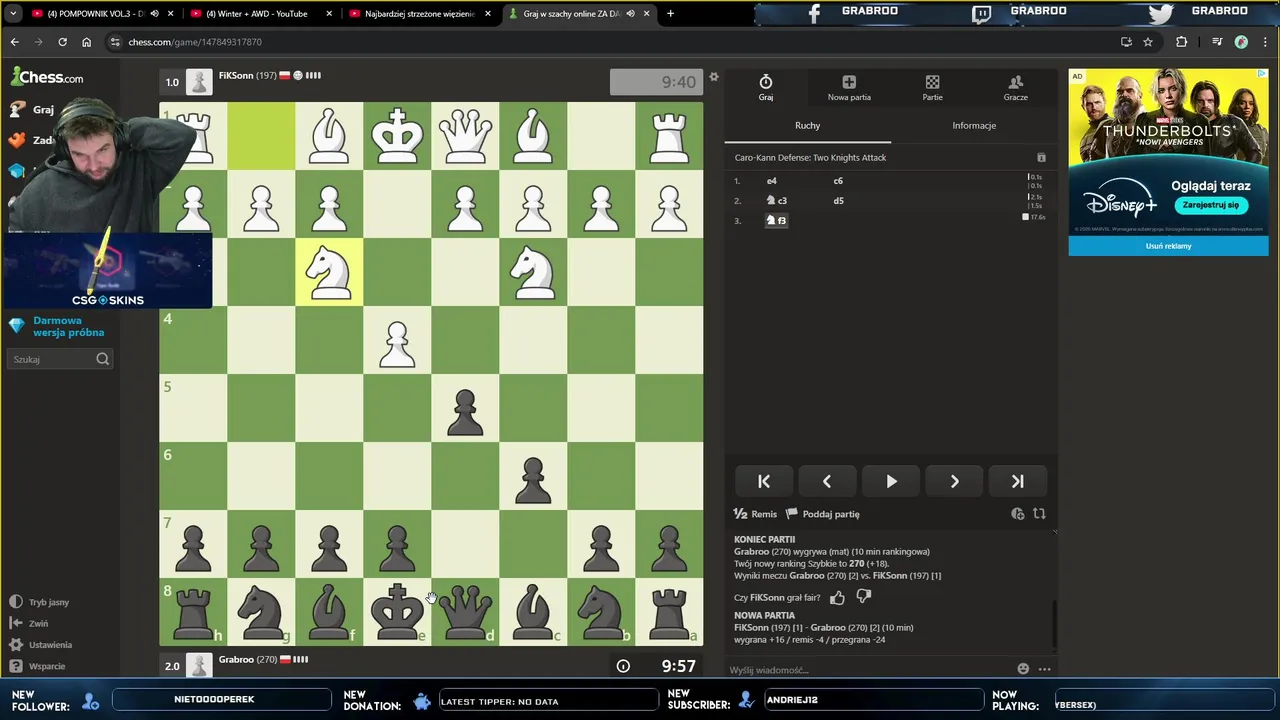Click Zarejestruj się in Disney+ ad
This screenshot has width=1280, height=720.
pyautogui.click(x=1210, y=204)
